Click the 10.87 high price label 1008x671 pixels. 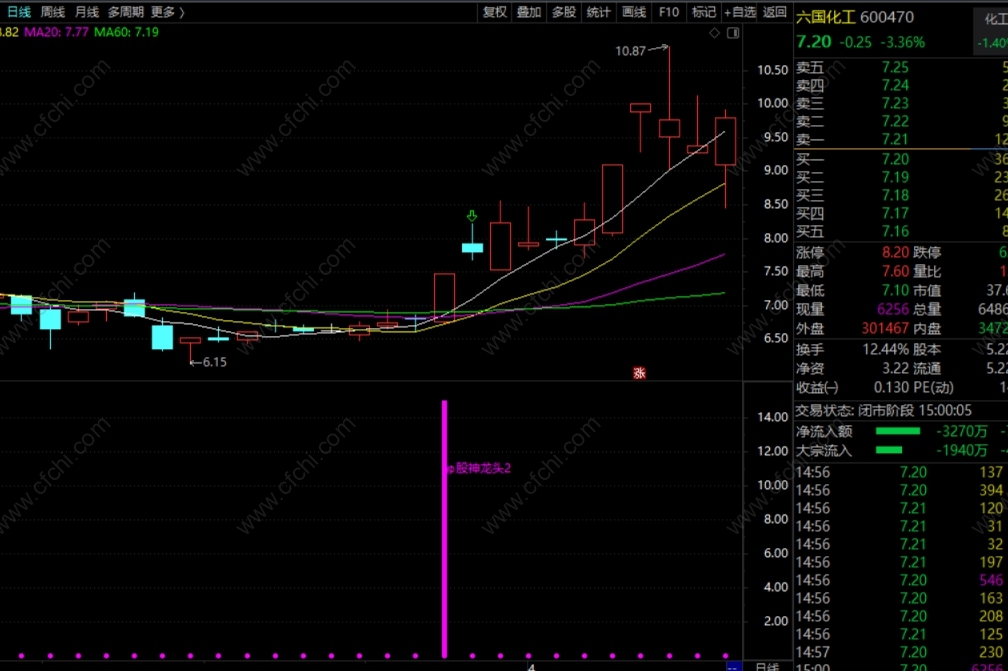click(x=630, y=51)
